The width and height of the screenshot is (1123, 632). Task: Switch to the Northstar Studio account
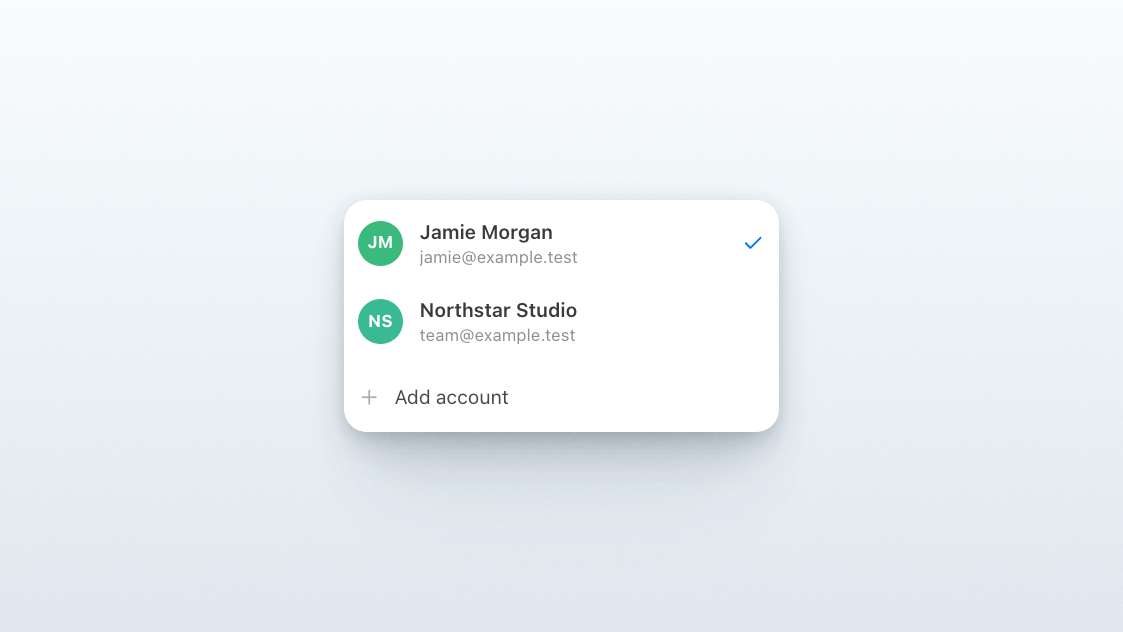pos(562,321)
